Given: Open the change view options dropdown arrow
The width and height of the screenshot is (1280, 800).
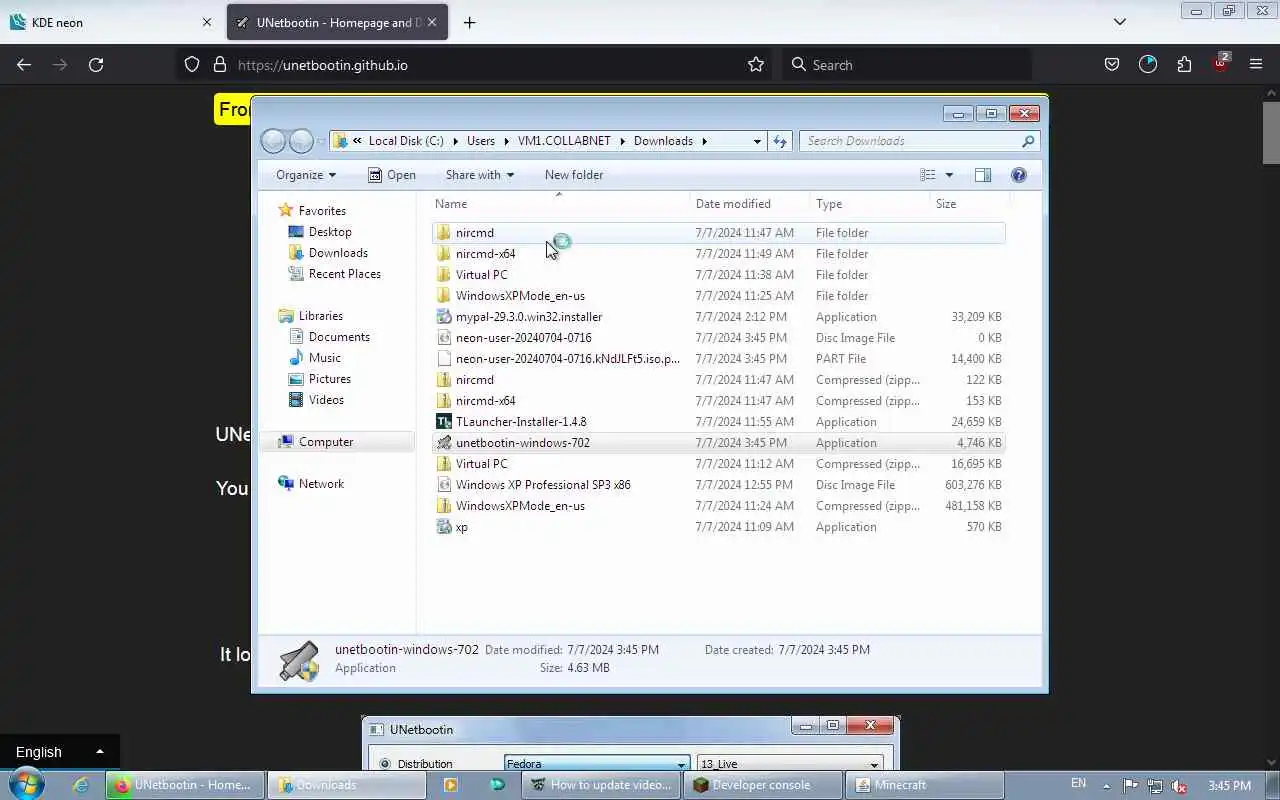Looking at the screenshot, I should click(x=949, y=175).
